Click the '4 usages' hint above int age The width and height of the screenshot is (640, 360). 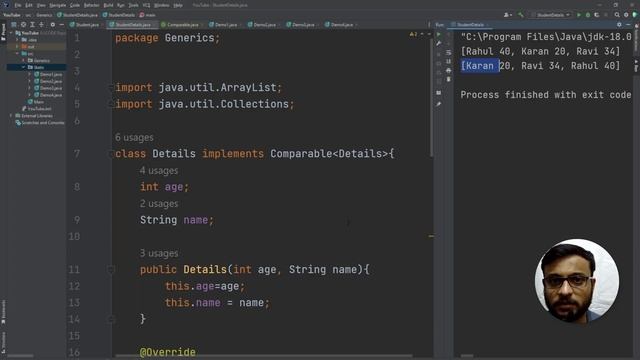[159, 170]
